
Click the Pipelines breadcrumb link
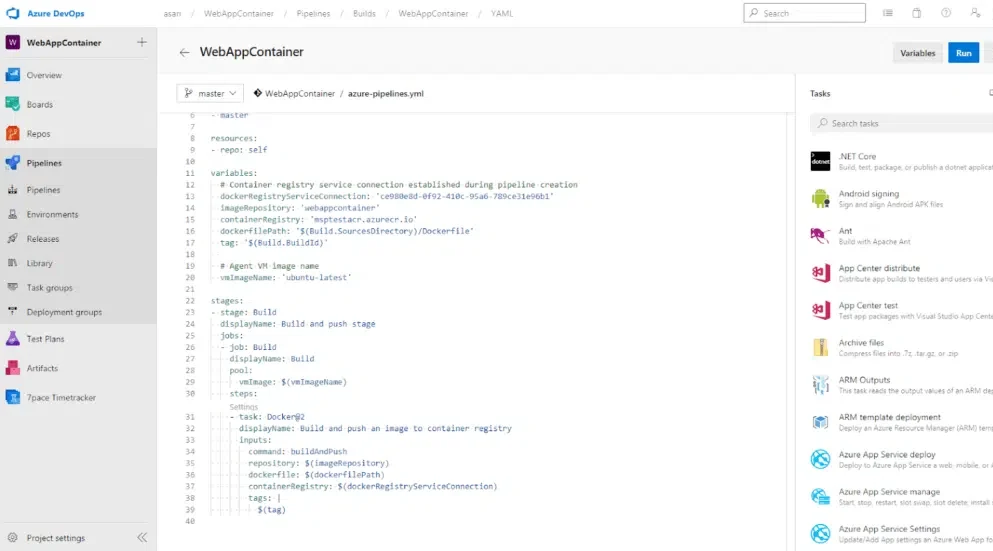[x=313, y=13]
